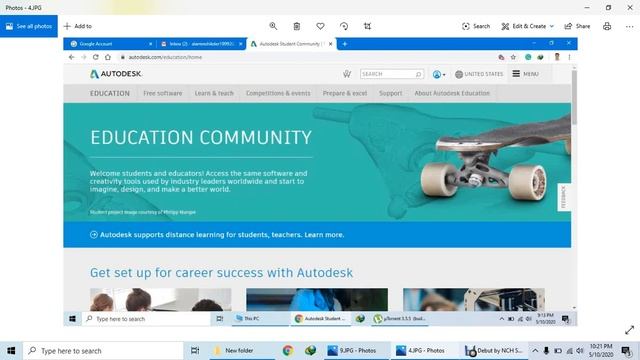
Task: Open the Autodesk cart icon
Action: click(347, 74)
